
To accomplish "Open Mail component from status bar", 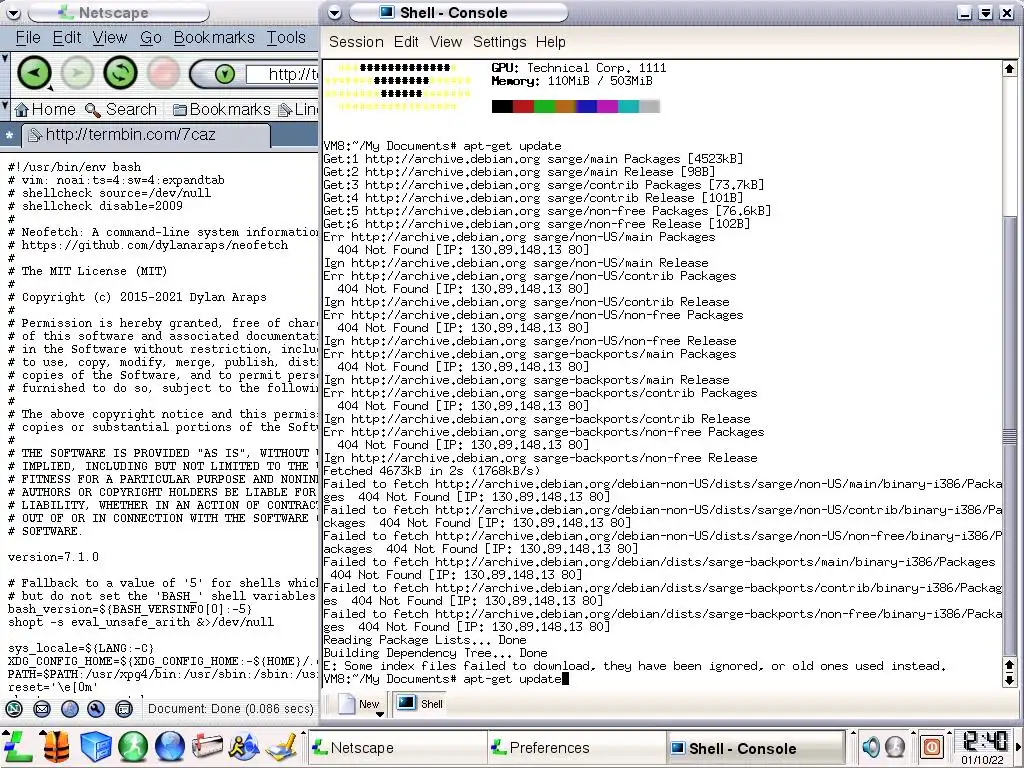I will pyautogui.click(x=42, y=709).
